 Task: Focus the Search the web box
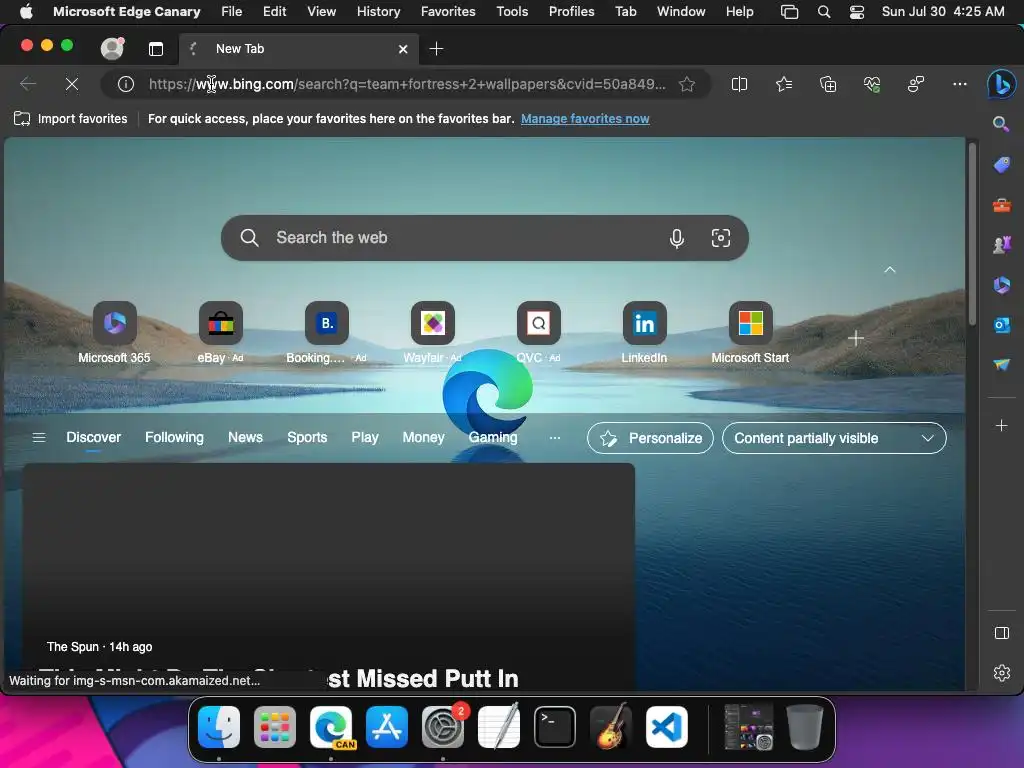point(485,238)
